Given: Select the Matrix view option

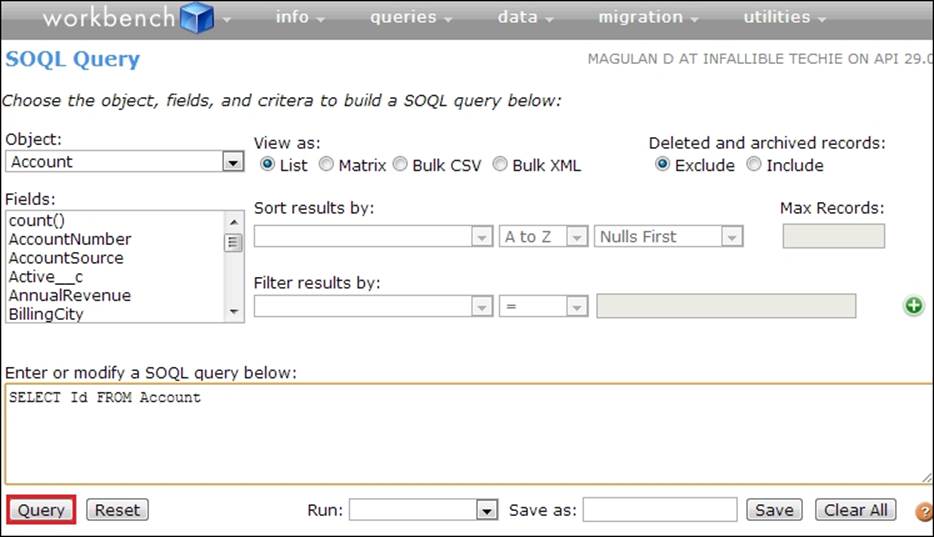Looking at the screenshot, I should pyautogui.click(x=327, y=165).
